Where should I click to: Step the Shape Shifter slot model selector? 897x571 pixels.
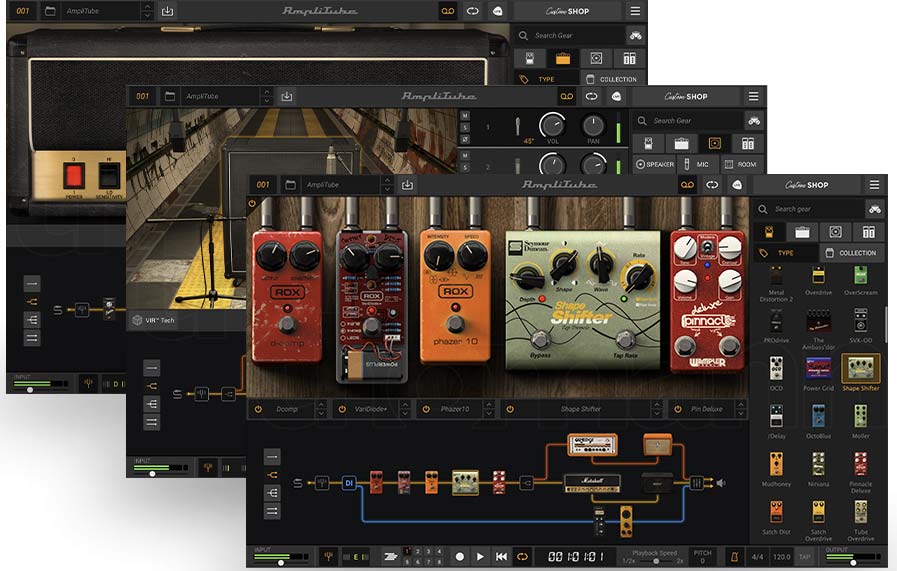656,409
